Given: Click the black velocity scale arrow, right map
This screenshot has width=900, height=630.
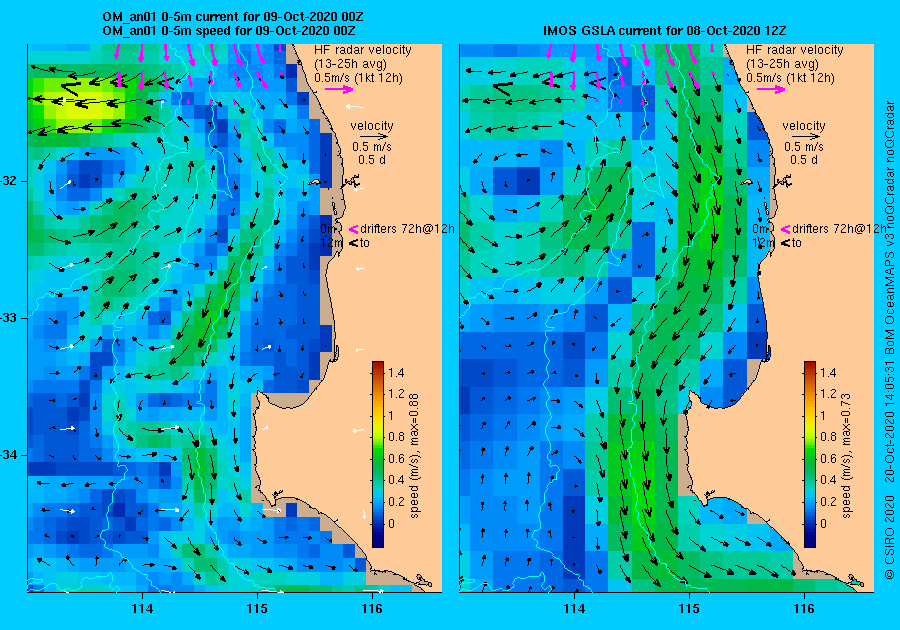Looking at the screenshot, I should click(804, 137).
